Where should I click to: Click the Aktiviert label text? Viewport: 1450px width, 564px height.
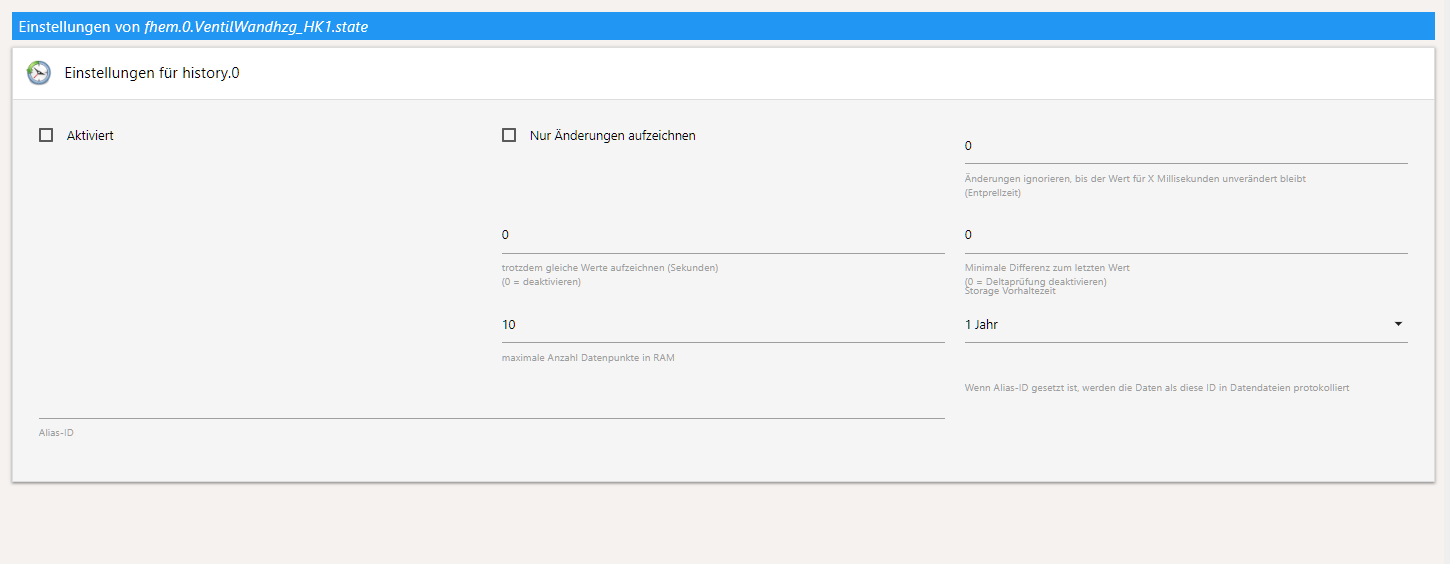click(90, 135)
